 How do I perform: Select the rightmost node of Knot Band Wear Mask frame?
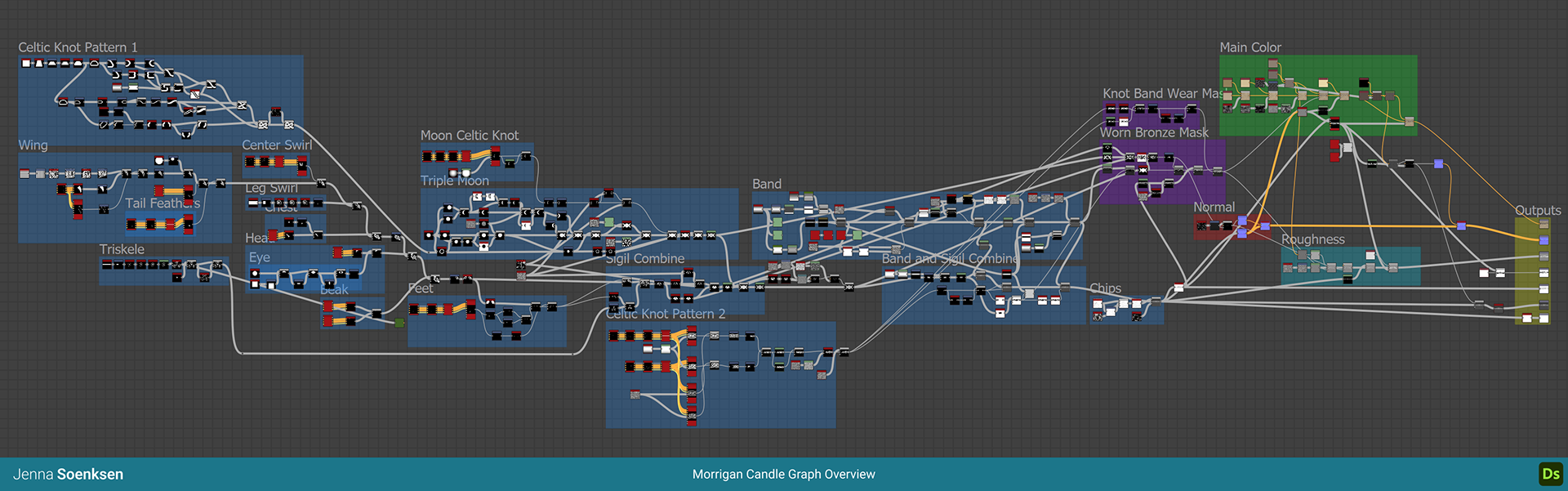pos(1191,109)
